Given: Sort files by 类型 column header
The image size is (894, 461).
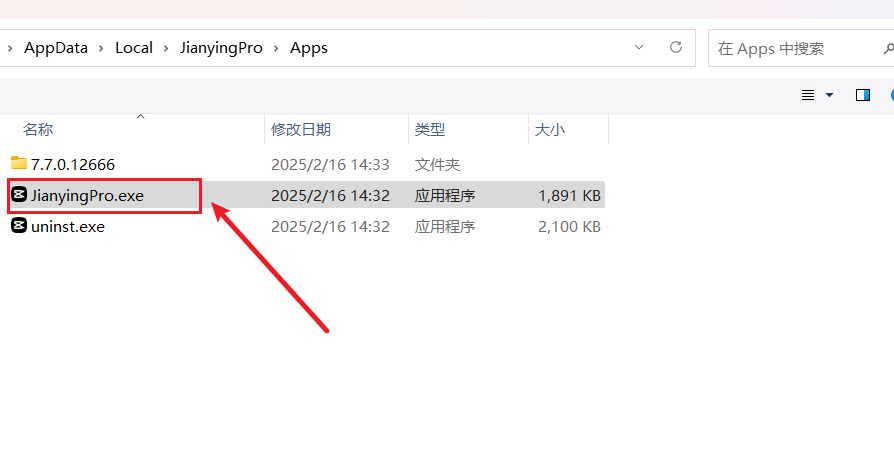Looking at the screenshot, I should click(x=429, y=129).
